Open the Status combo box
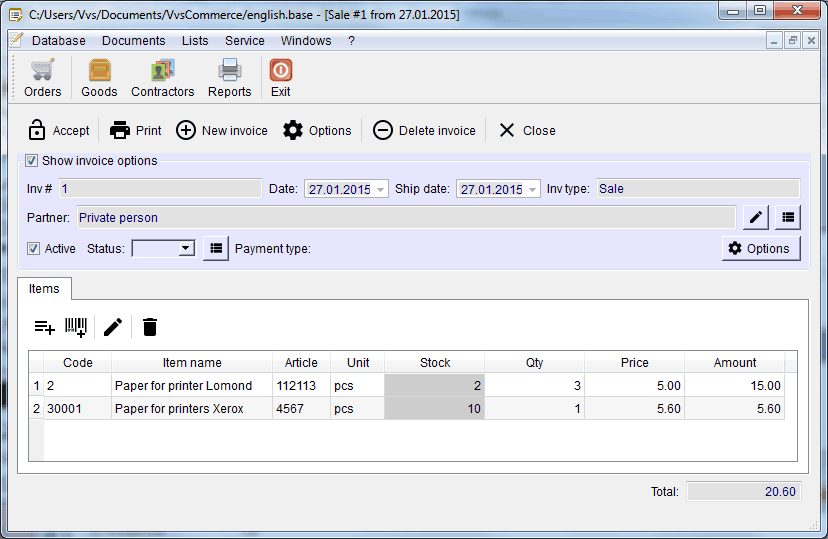This screenshot has width=828, height=539. pyautogui.click(x=163, y=249)
